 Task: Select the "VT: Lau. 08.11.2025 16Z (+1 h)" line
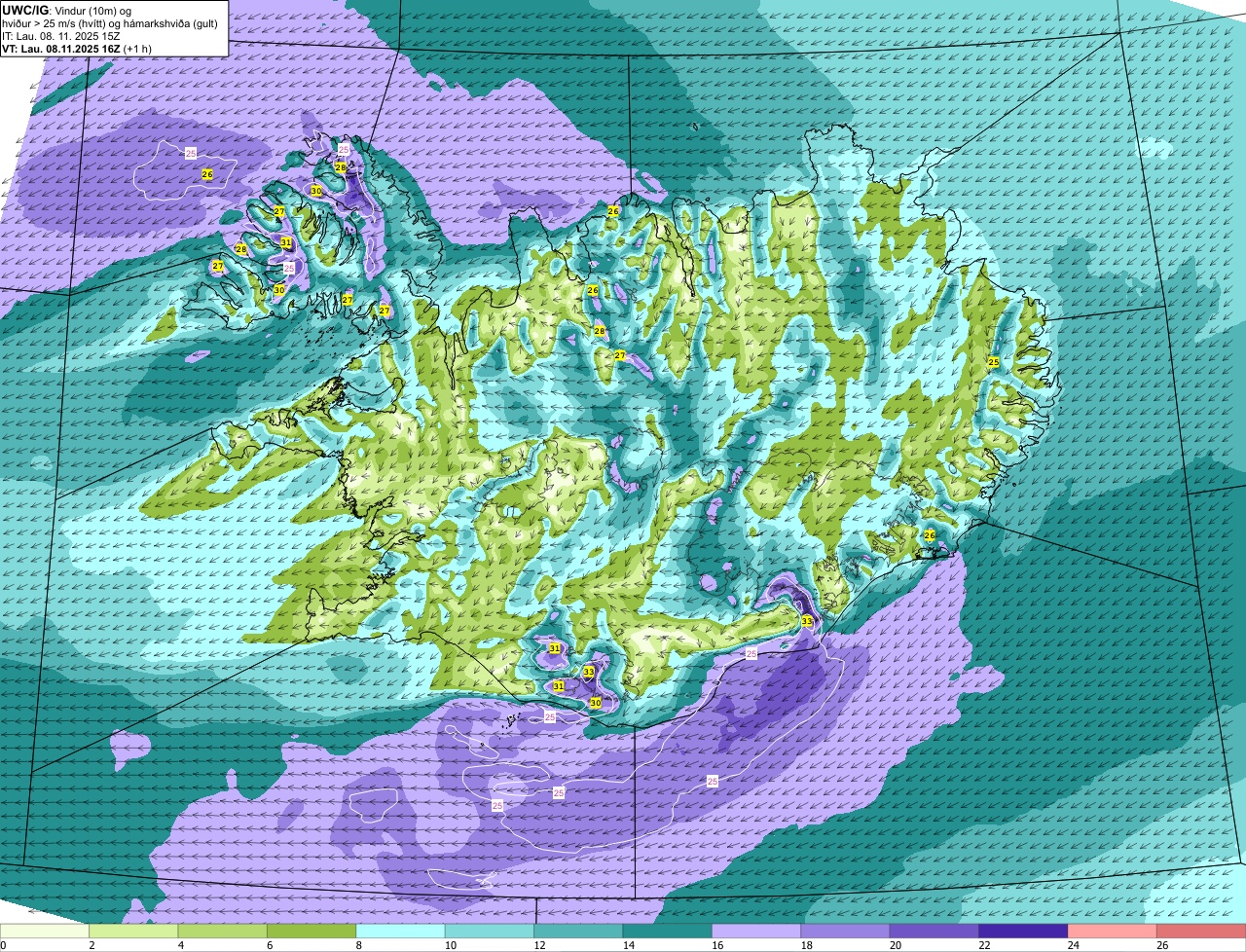77,49
